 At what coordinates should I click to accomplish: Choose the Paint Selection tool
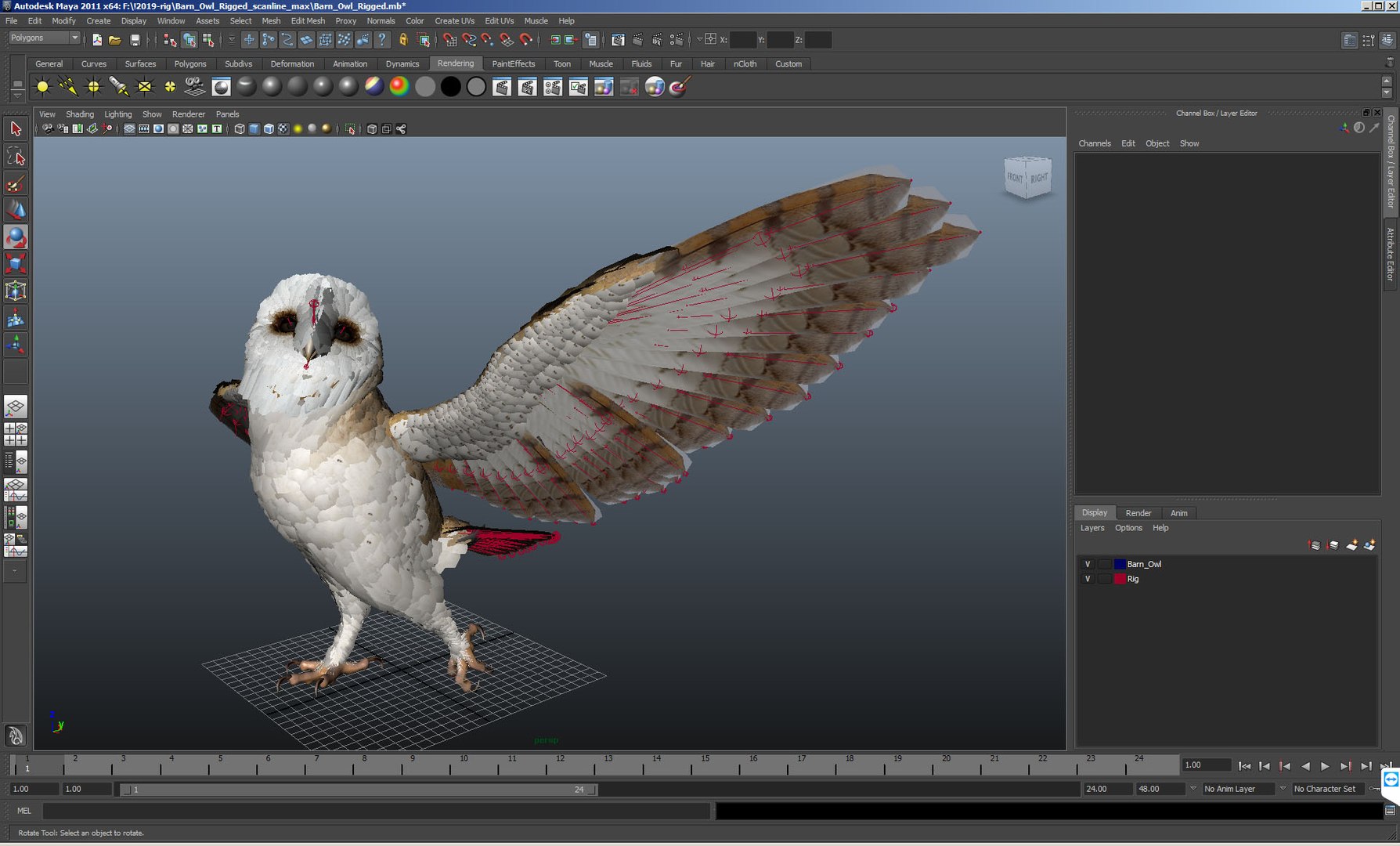pos(16,183)
